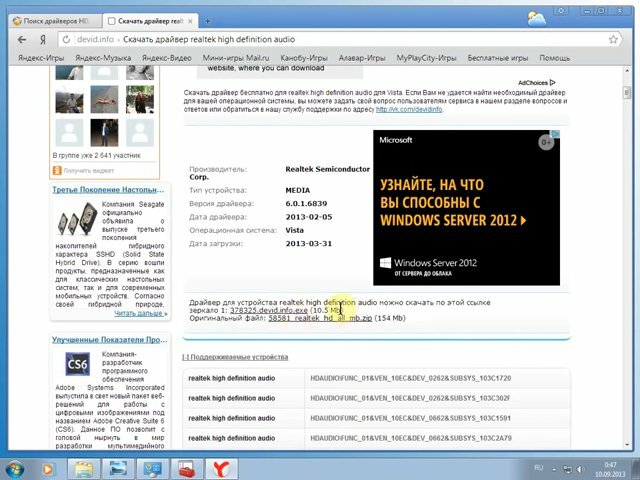Screen dimensions: 640x480
Task: Open the MyPlayCity-Игры bookmark
Action: pos(426,58)
